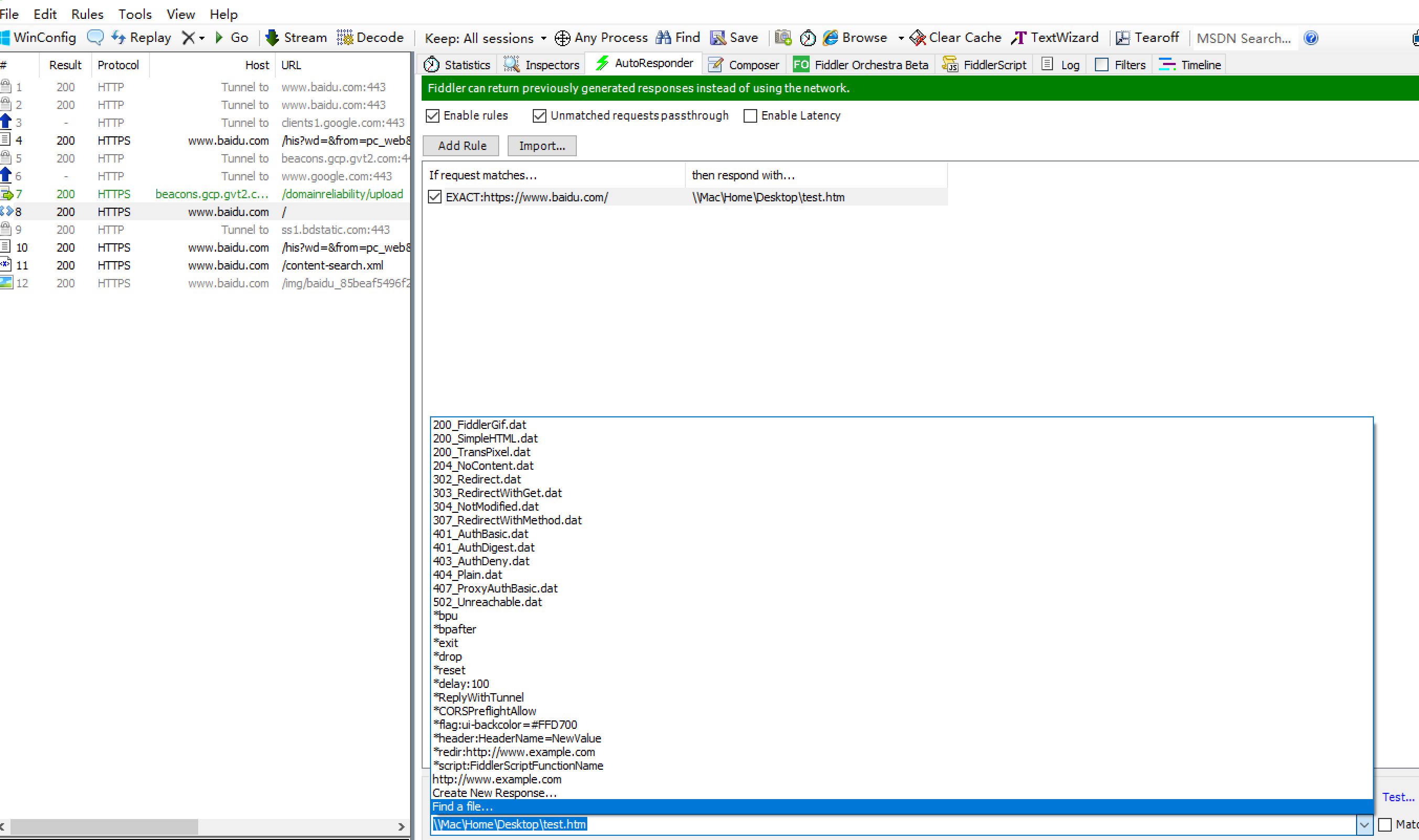The image size is (1419, 840).
Task: Select 404_Plain.dat from the list
Action: [901, 575]
